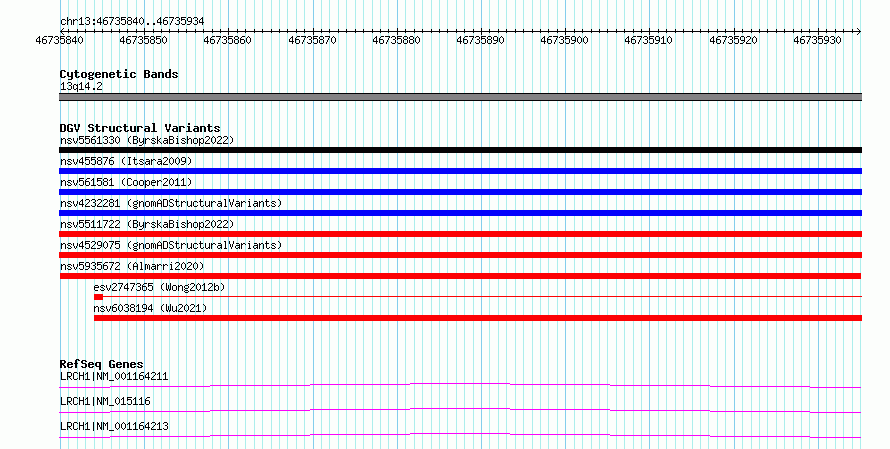Click the magenta LRCH1 NM_001164213 transcript line
Viewport: 890px width, 449px height.
click(460, 436)
